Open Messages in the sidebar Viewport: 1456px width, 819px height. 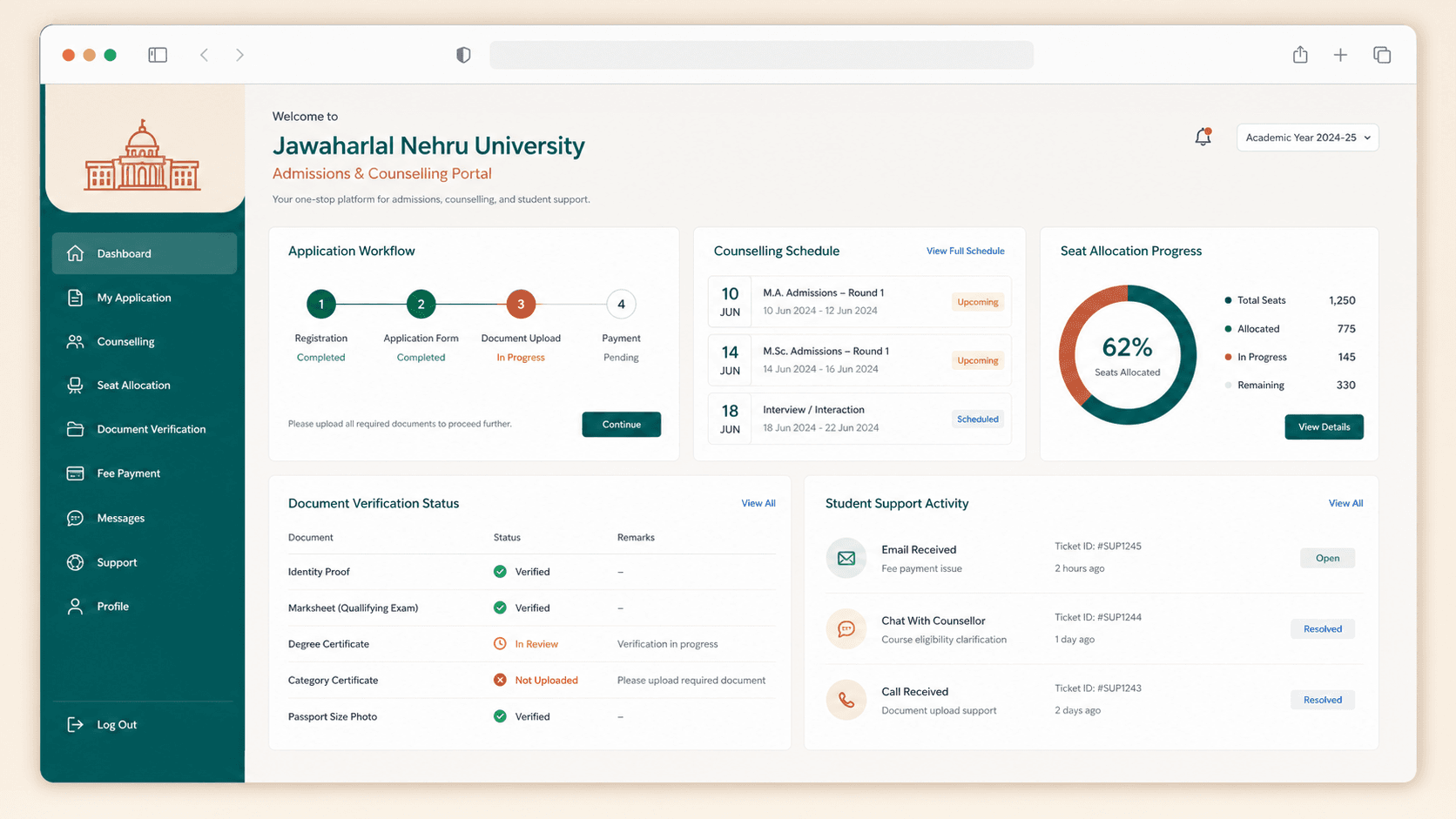coord(145,518)
